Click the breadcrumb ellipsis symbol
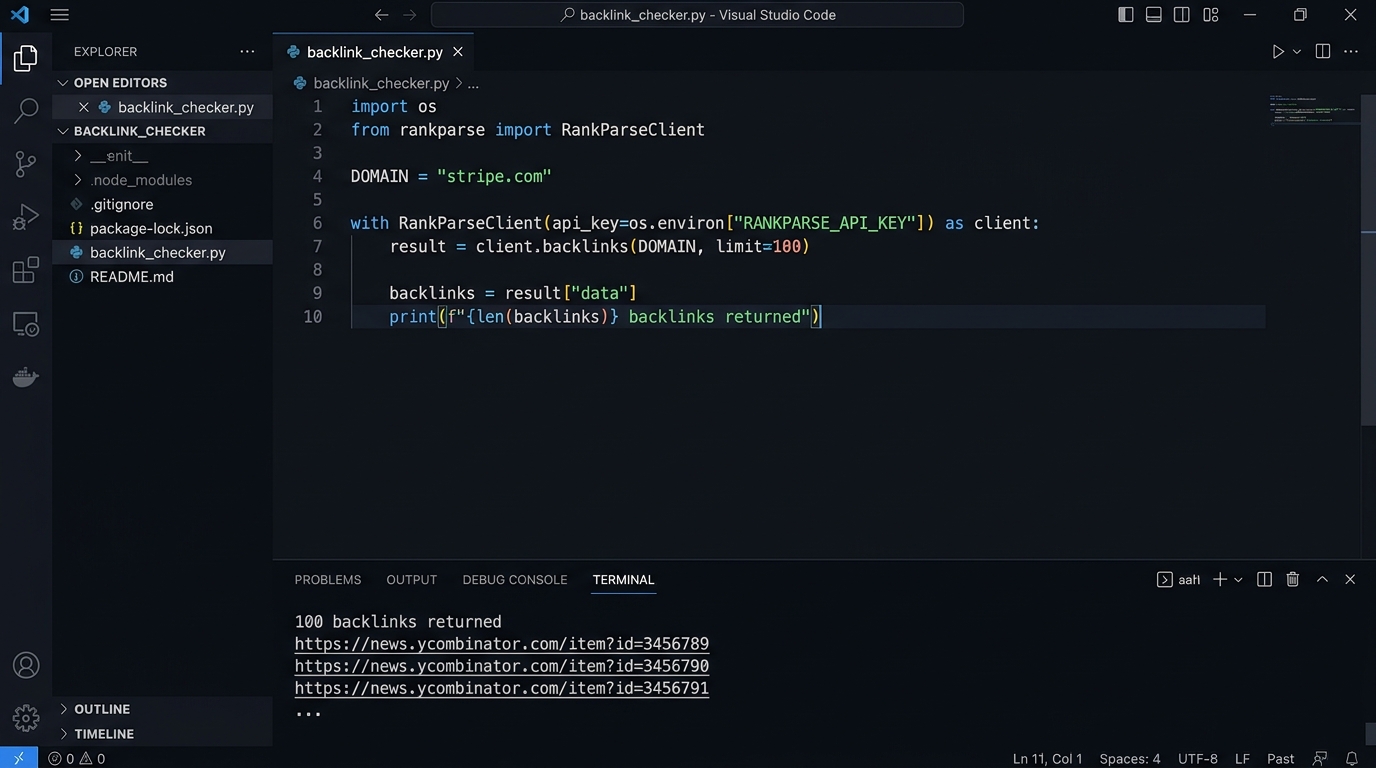 [474, 83]
